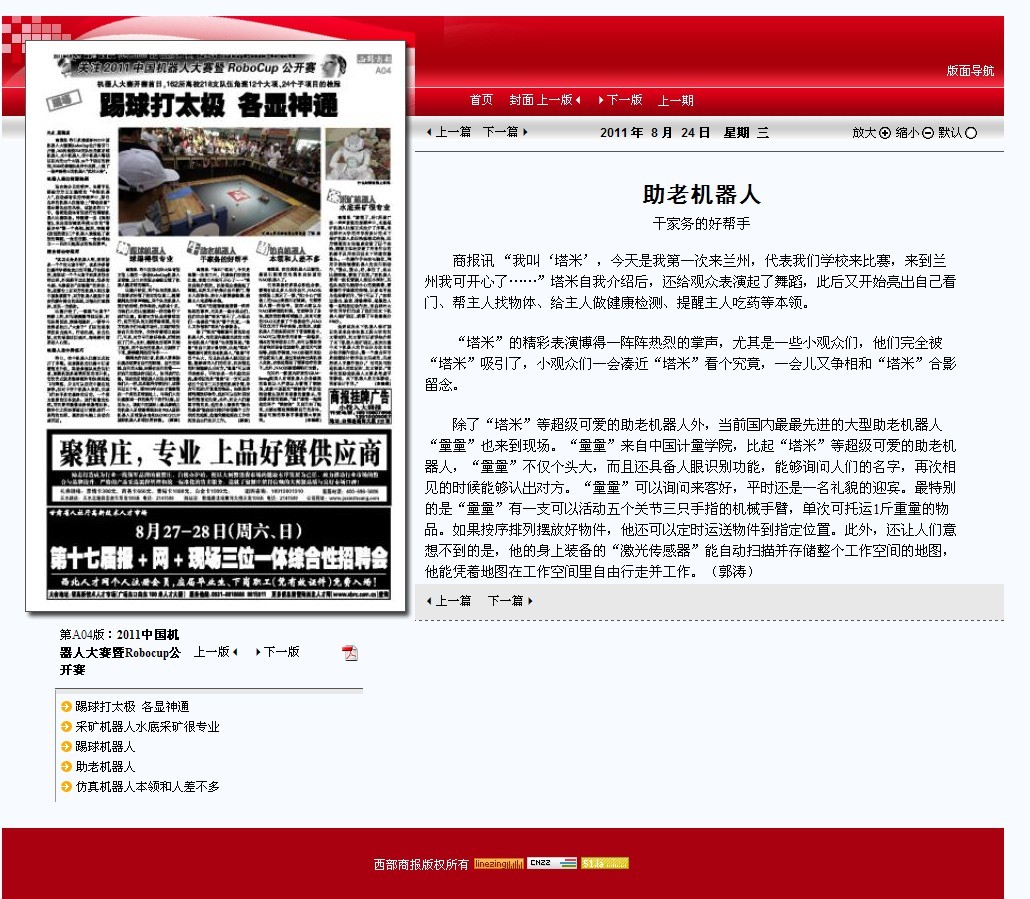Click the bullet icon beside 踢球机器人
The image size is (1030, 899).
coord(66,747)
